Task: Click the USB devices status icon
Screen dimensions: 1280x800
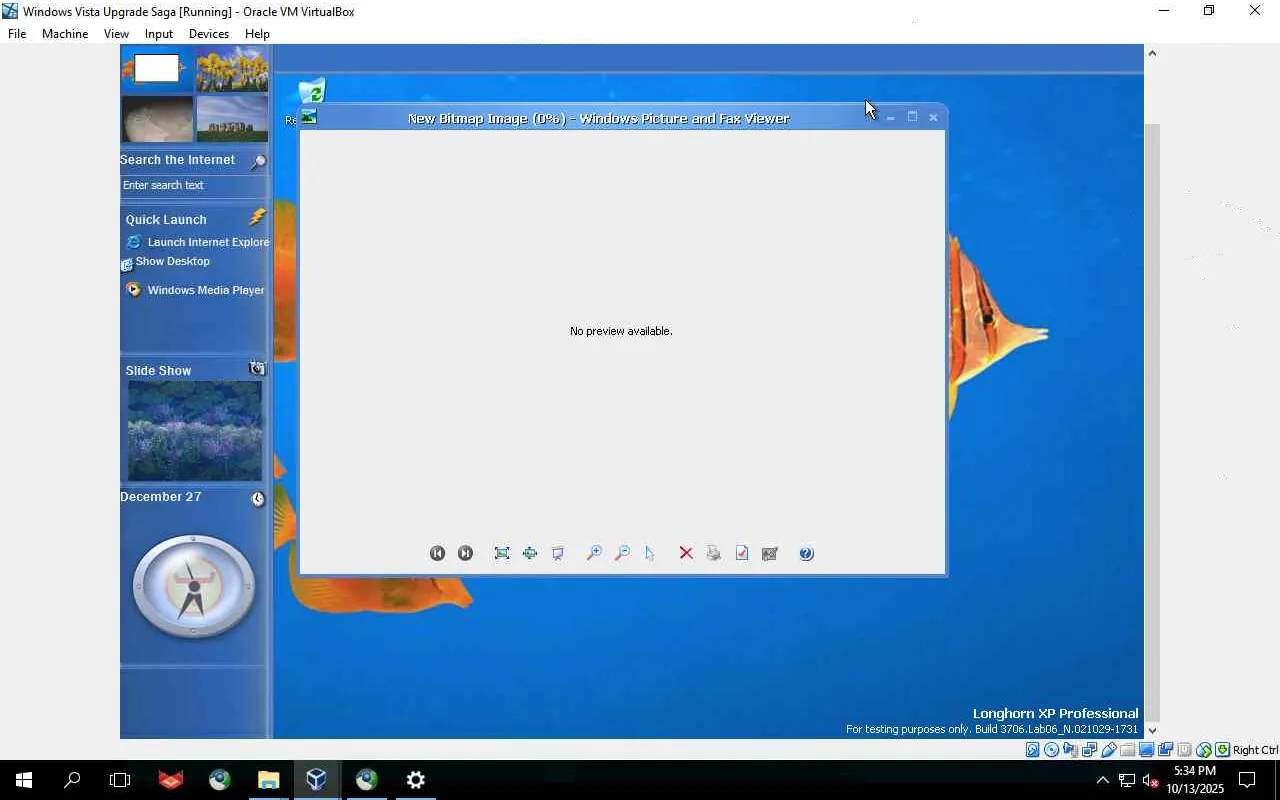Action: [1109, 750]
